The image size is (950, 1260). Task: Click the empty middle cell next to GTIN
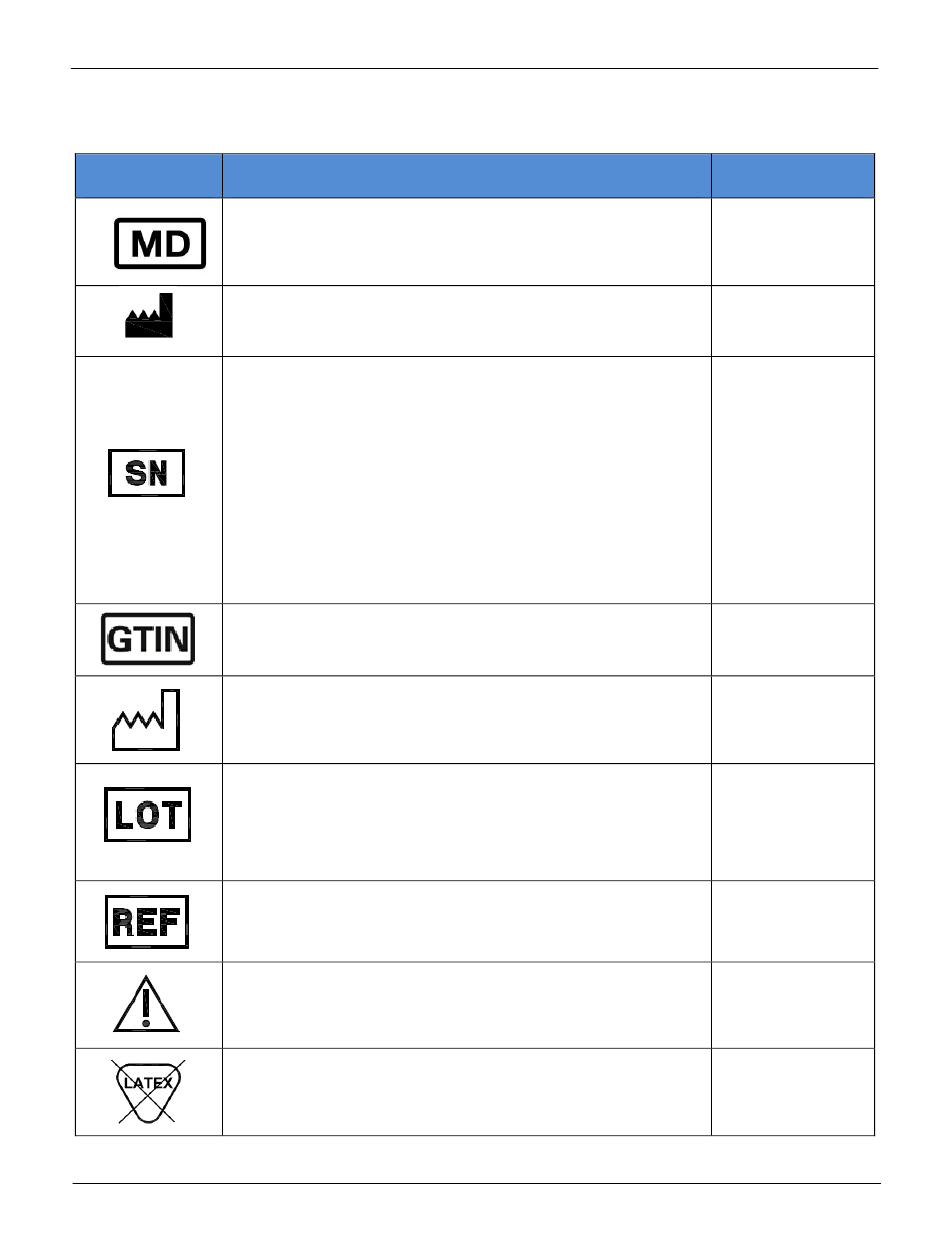[466, 640]
